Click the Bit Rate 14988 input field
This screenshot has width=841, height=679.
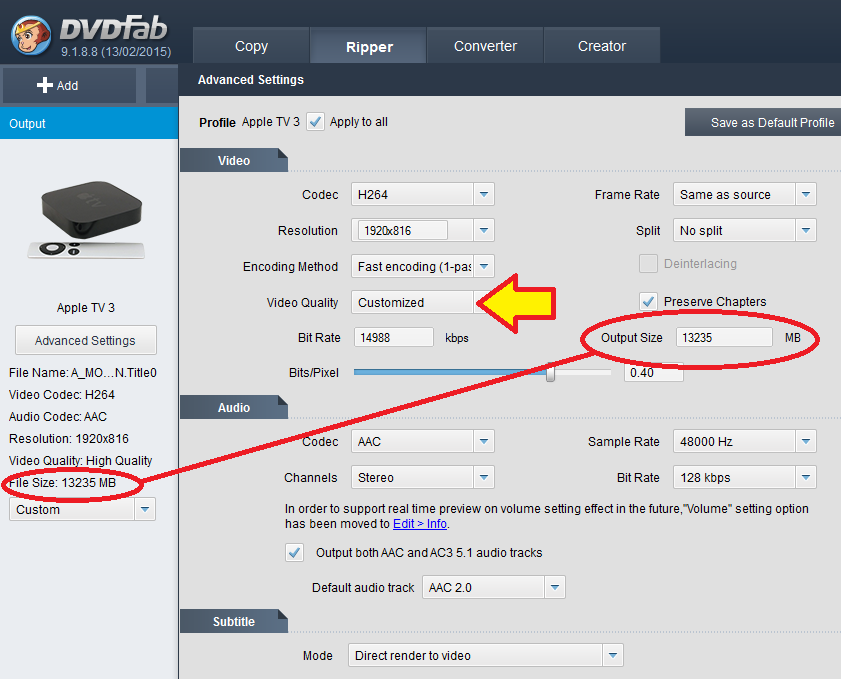(x=394, y=337)
